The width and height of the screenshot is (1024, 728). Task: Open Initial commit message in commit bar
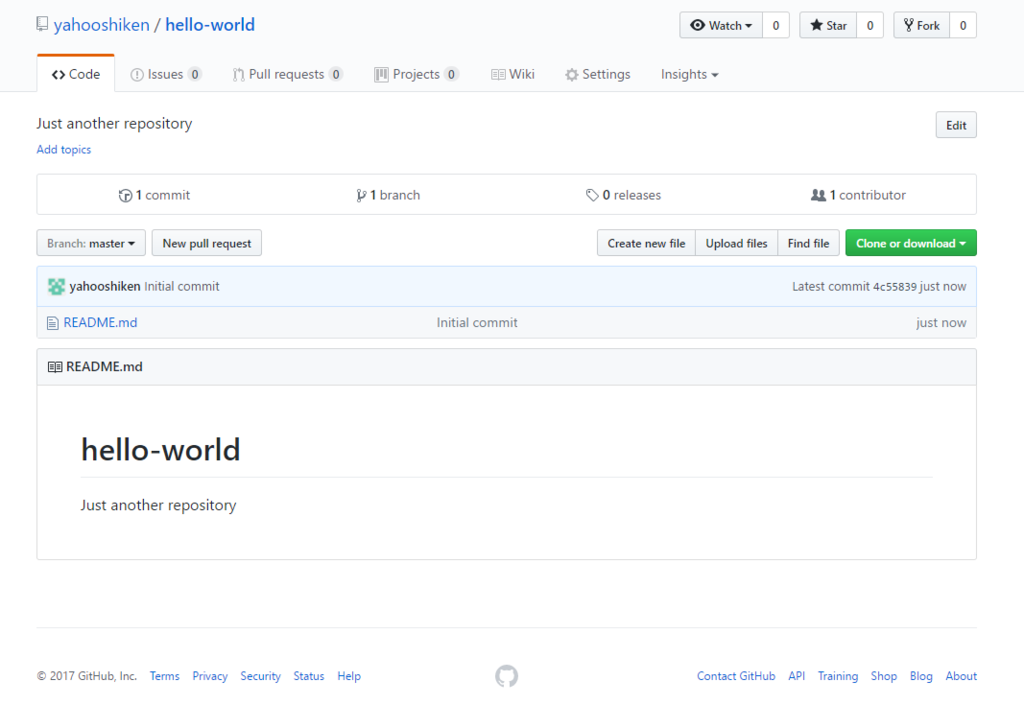[182, 286]
